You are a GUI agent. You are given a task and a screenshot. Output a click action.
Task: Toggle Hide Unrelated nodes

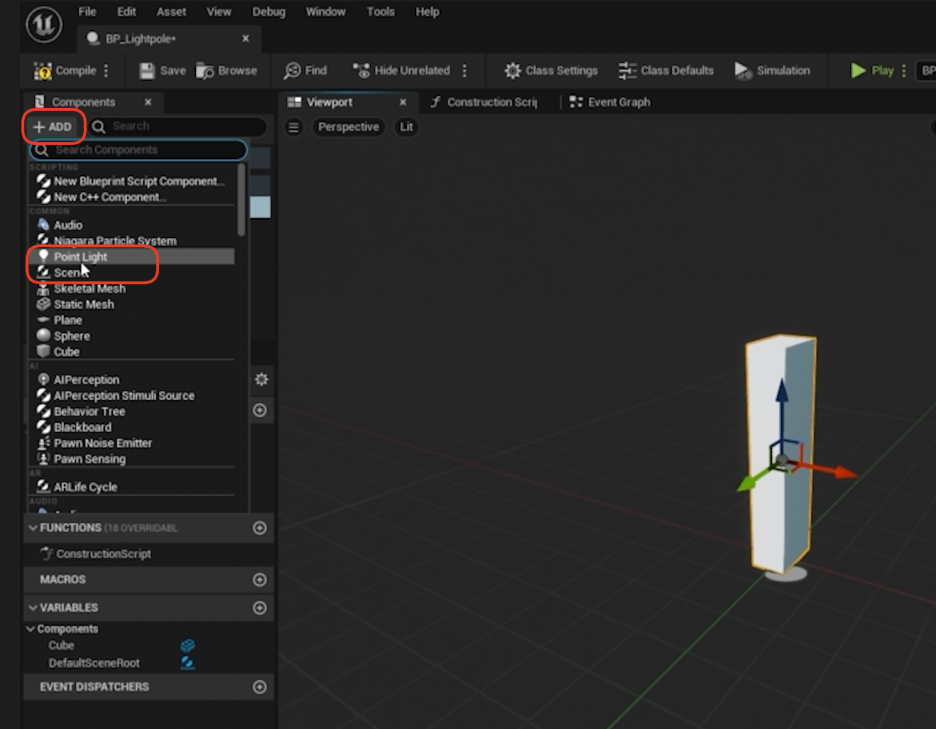(401, 70)
